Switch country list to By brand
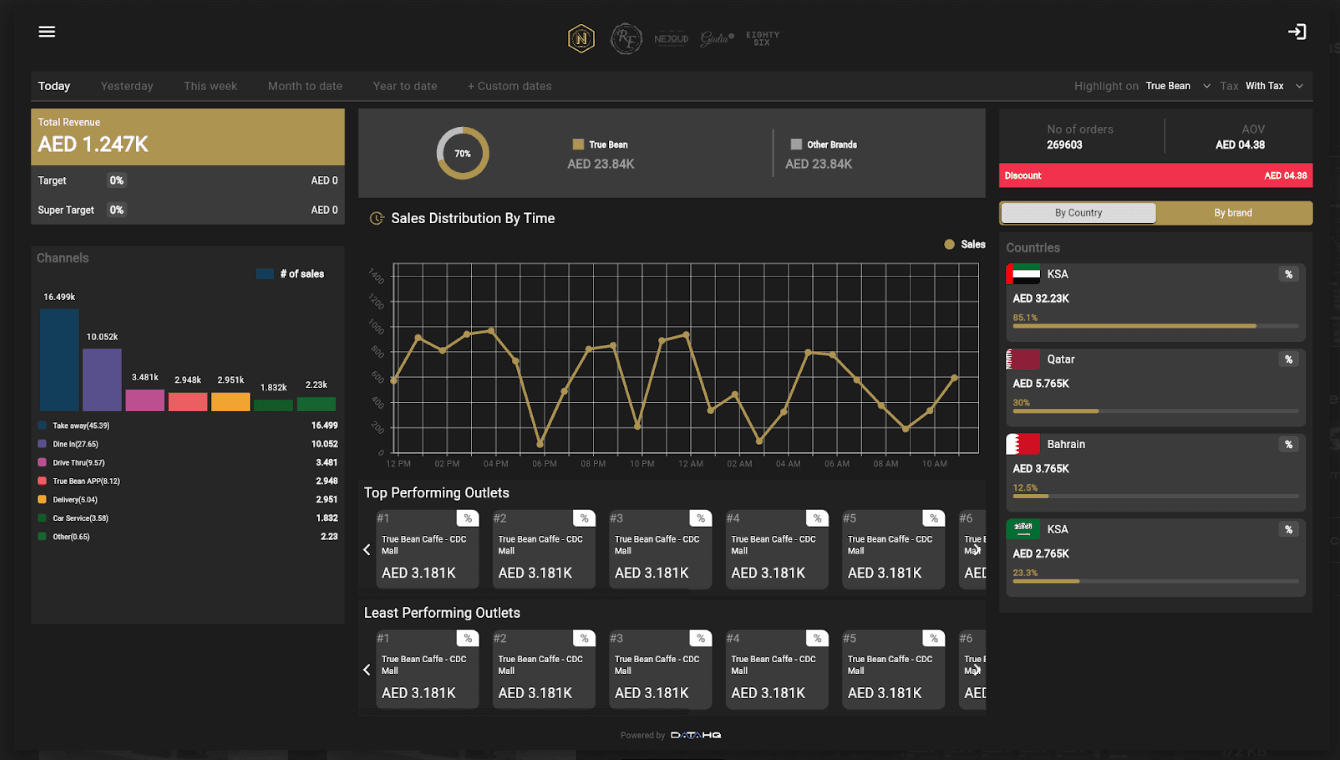The image size is (1340, 760). [1234, 213]
